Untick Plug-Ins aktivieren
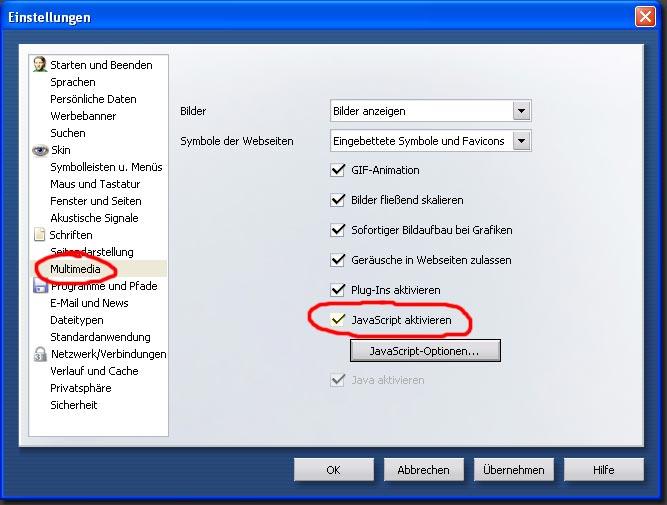Image resolution: width=667 pixels, height=505 pixels. click(x=337, y=290)
